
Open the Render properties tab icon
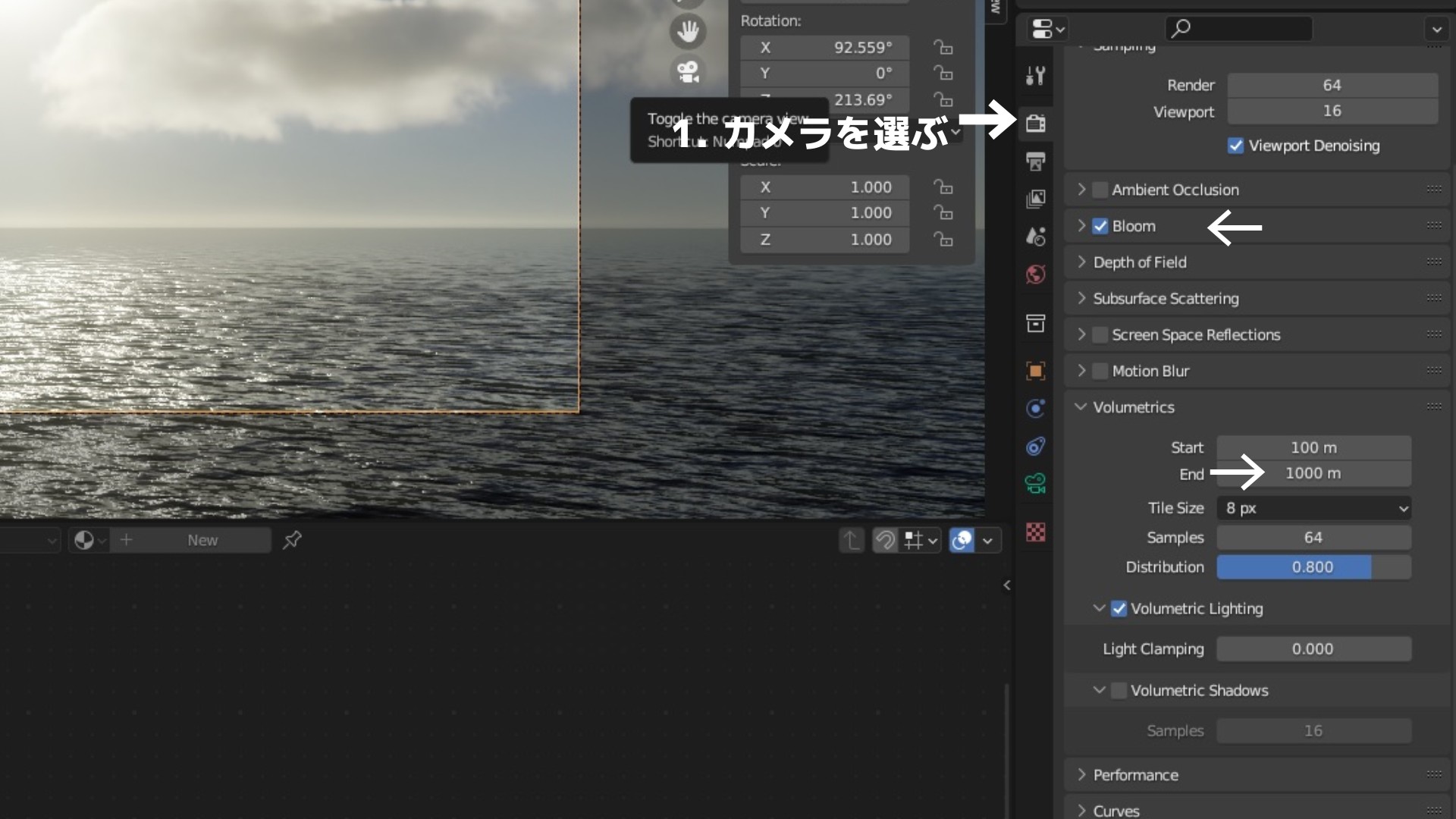coord(1035,123)
